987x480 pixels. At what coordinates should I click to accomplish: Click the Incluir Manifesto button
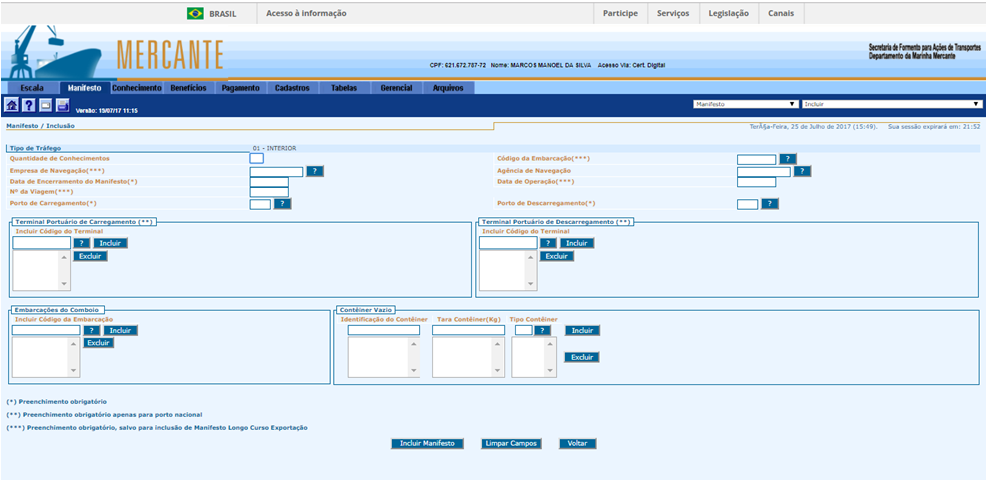tap(427, 443)
